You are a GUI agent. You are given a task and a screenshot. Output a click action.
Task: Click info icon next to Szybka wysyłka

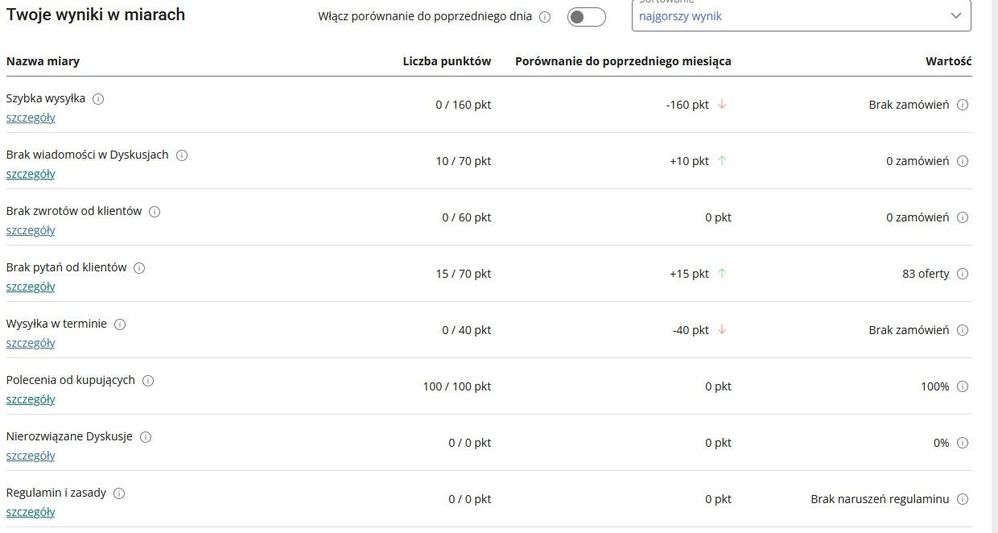[x=98, y=99]
